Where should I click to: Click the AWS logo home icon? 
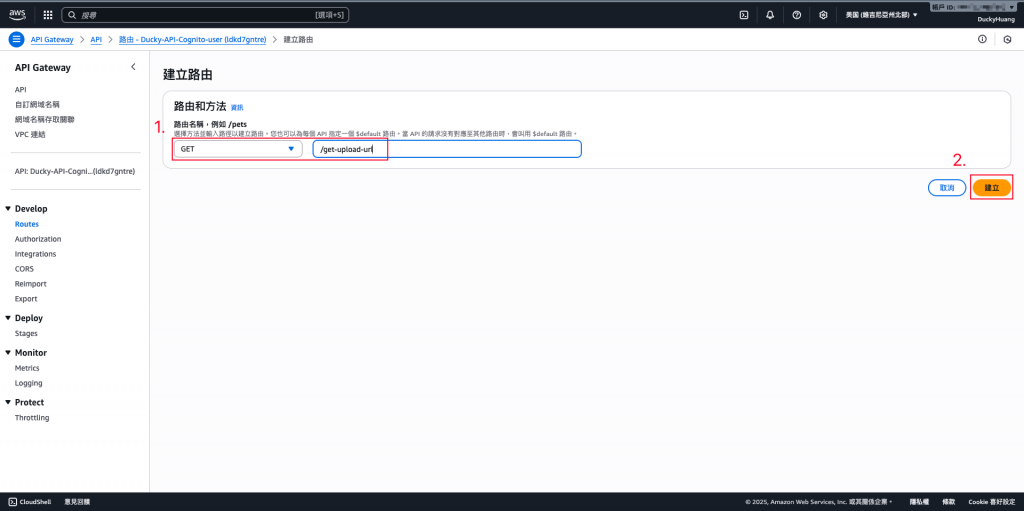pos(17,14)
